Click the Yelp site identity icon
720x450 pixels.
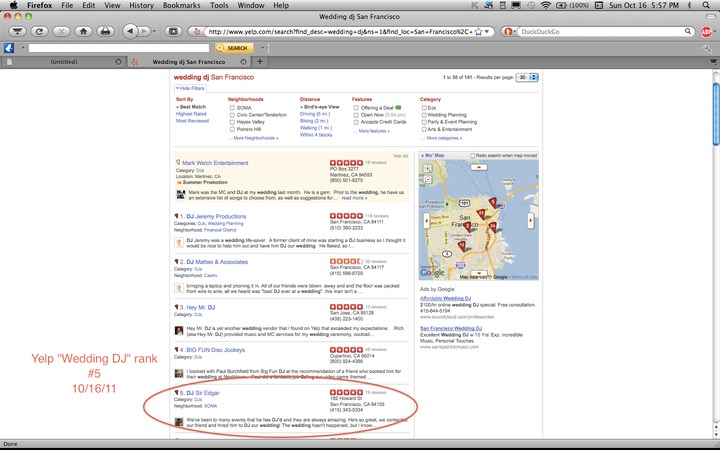coord(197,32)
